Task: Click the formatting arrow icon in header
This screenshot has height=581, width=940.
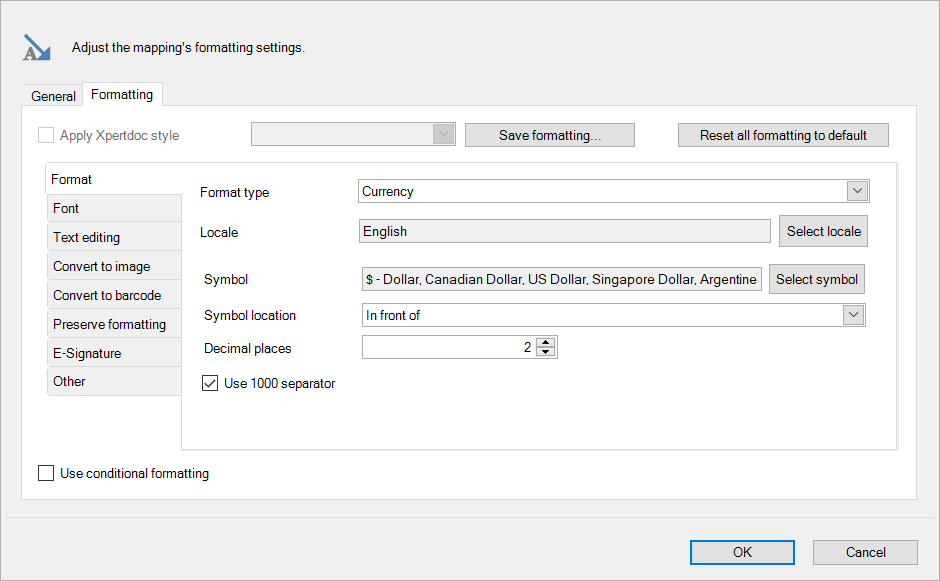Action: (37, 48)
